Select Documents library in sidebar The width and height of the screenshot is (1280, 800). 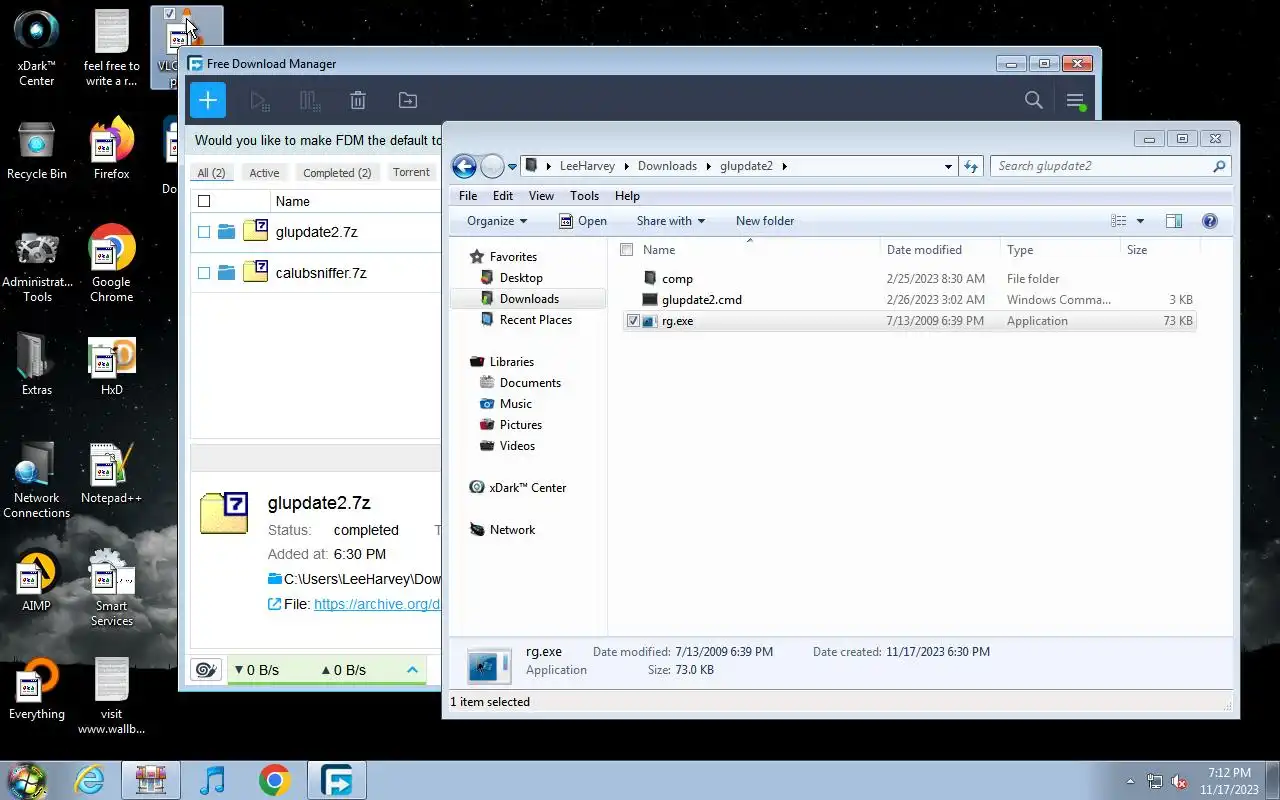point(530,383)
